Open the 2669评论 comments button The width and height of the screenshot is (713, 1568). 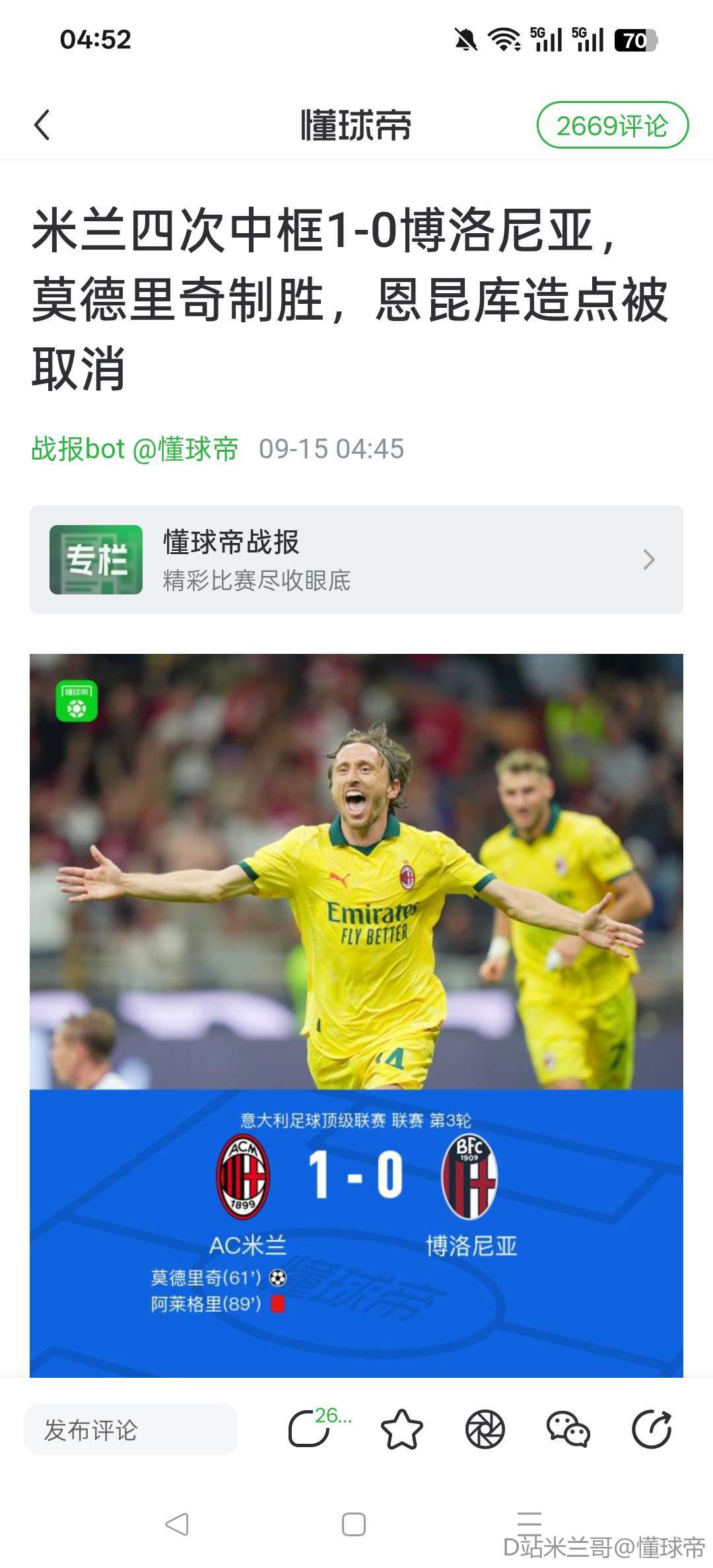(613, 125)
